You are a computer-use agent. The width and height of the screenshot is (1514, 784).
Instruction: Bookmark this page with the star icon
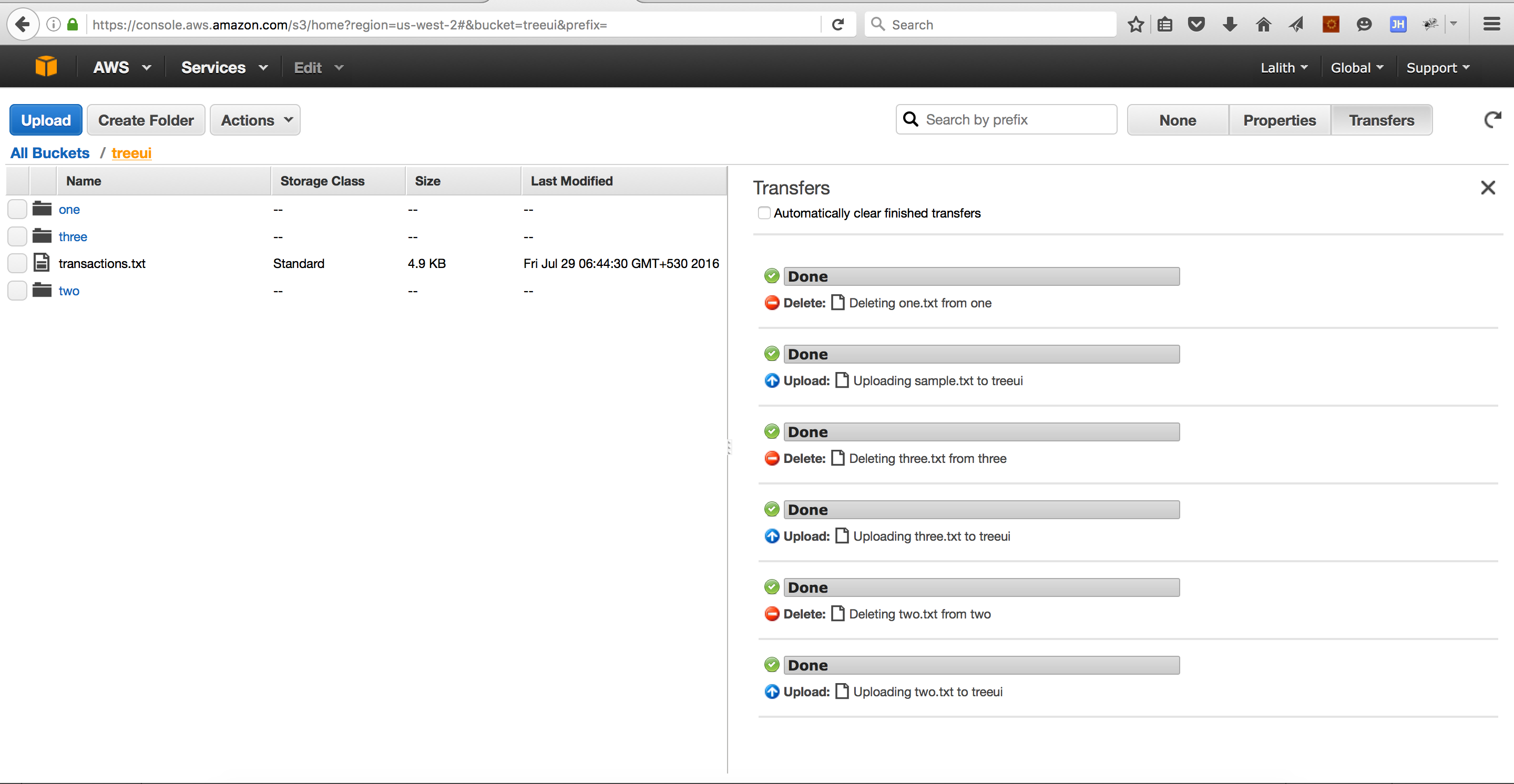[1135, 25]
